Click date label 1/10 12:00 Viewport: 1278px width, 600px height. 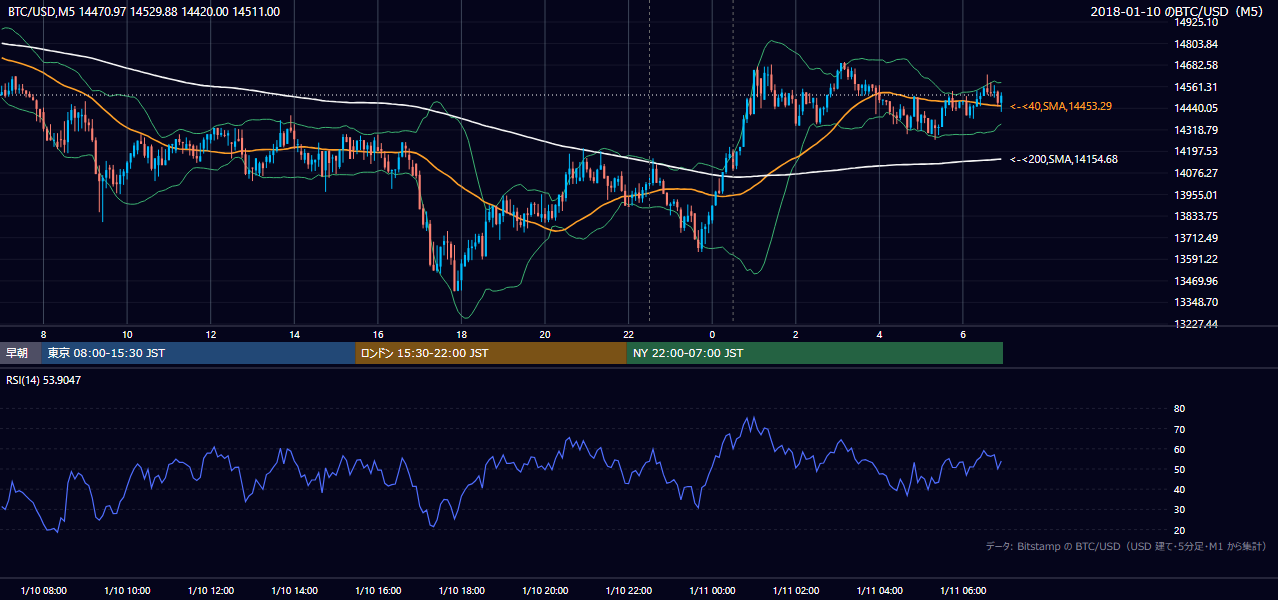(x=210, y=590)
